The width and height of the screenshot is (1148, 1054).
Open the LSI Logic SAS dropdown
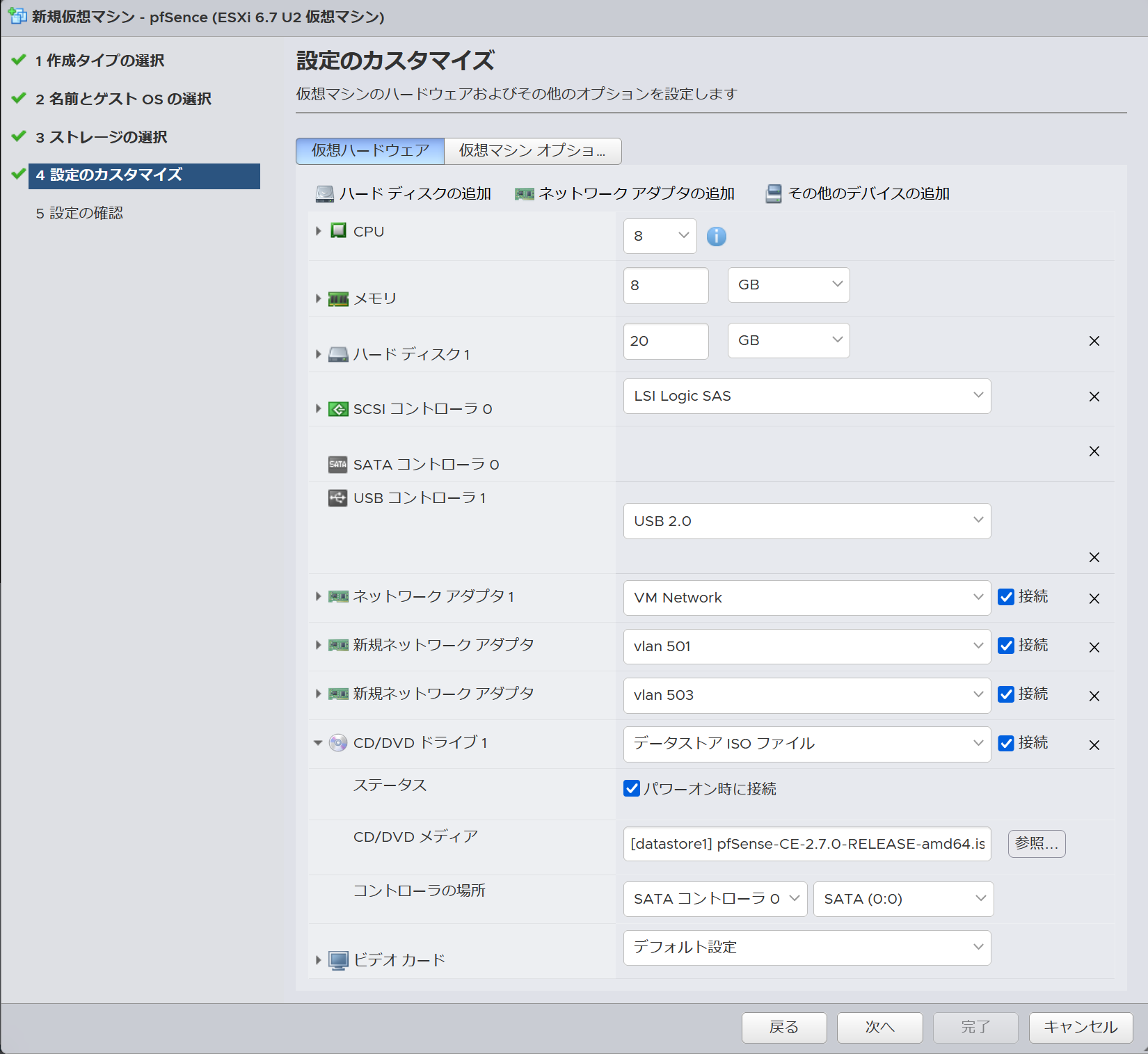click(807, 396)
